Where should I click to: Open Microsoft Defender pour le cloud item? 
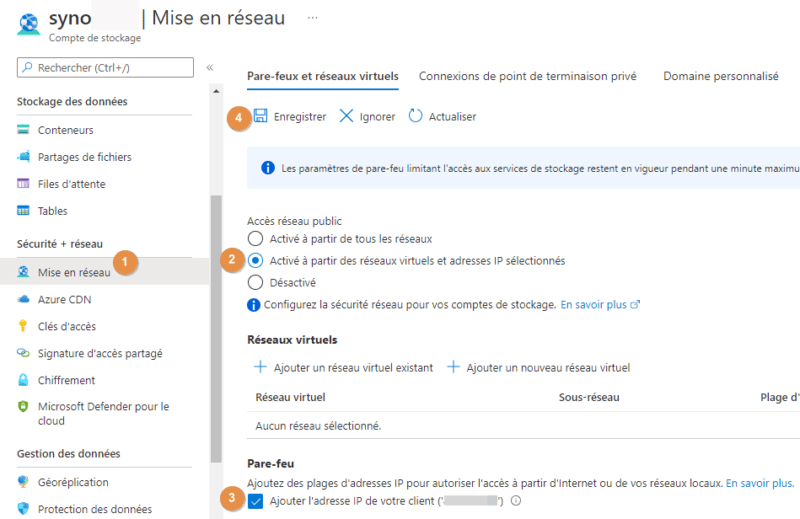click(x=103, y=413)
